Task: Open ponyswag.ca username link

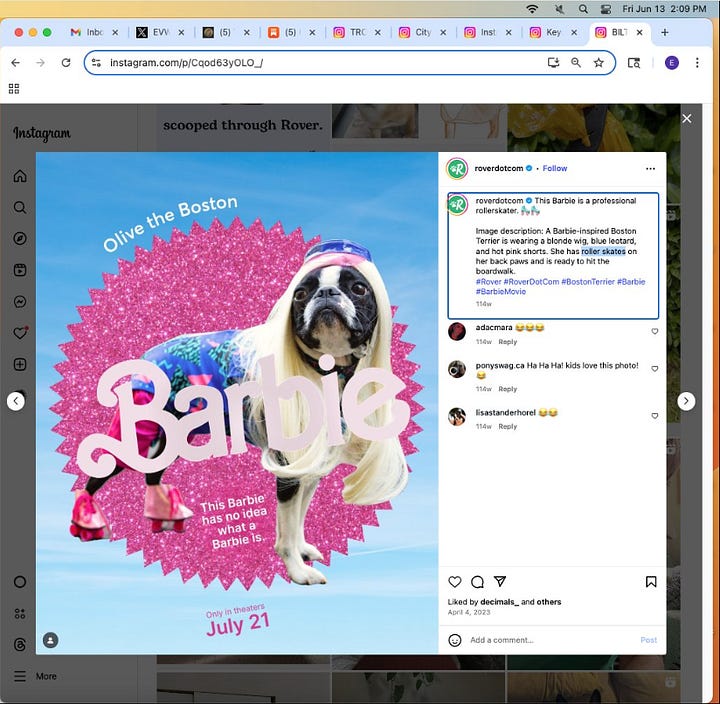Action: (x=500, y=366)
